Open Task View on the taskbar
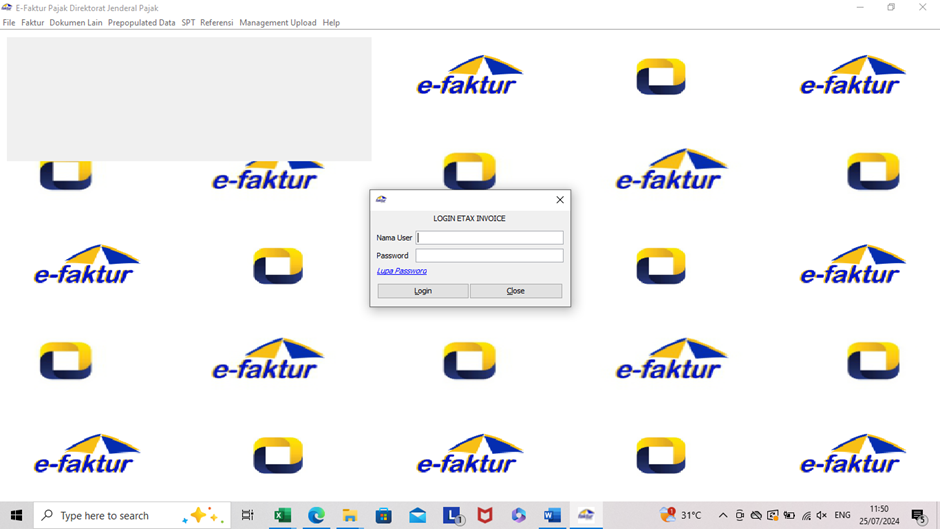Viewport: 940px width, 529px height. coord(247,515)
